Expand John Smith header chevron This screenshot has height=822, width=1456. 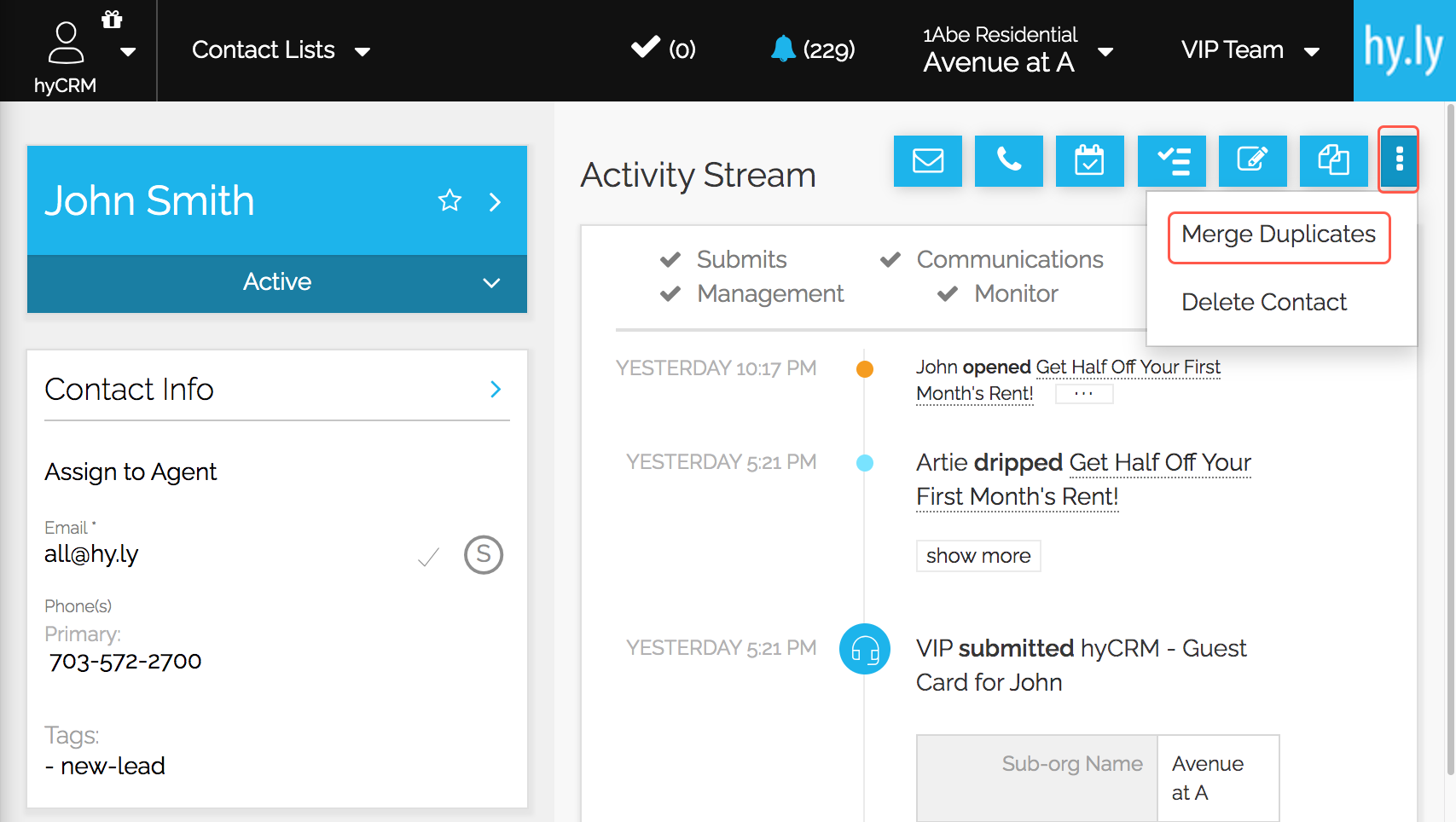[x=495, y=201]
